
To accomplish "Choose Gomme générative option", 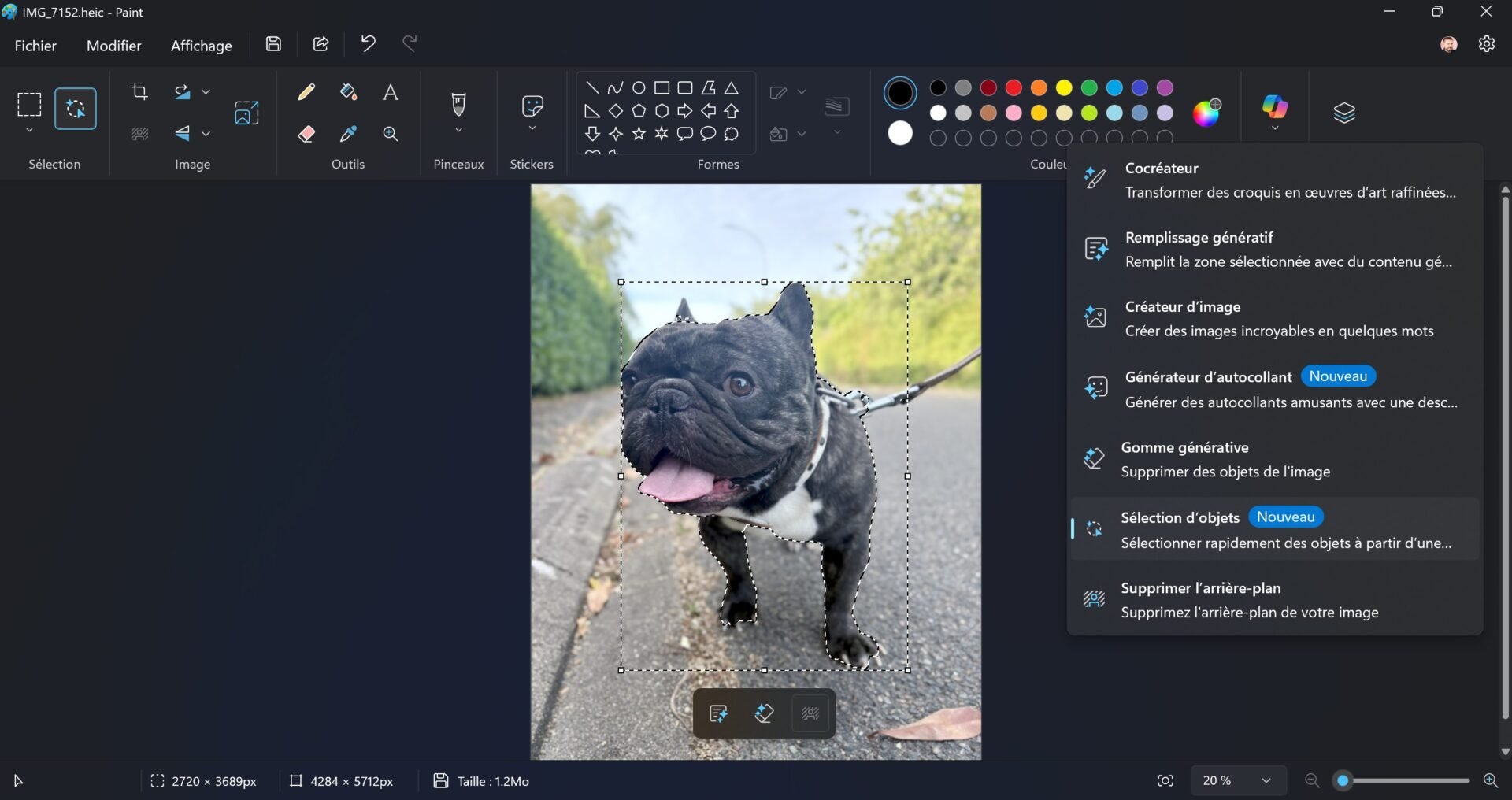I will pos(1274,459).
